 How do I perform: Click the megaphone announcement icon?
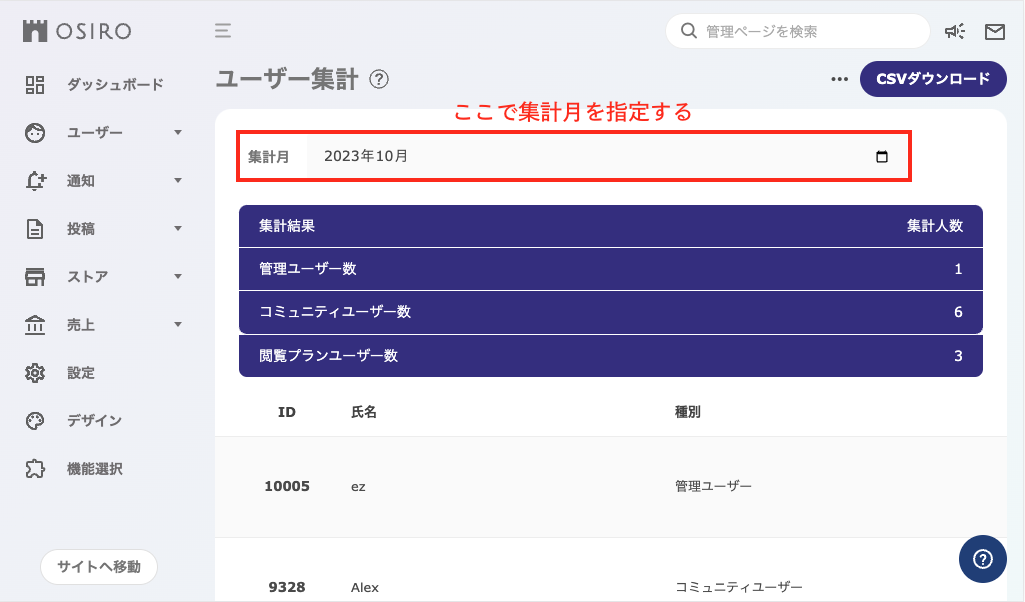(955, 31)
